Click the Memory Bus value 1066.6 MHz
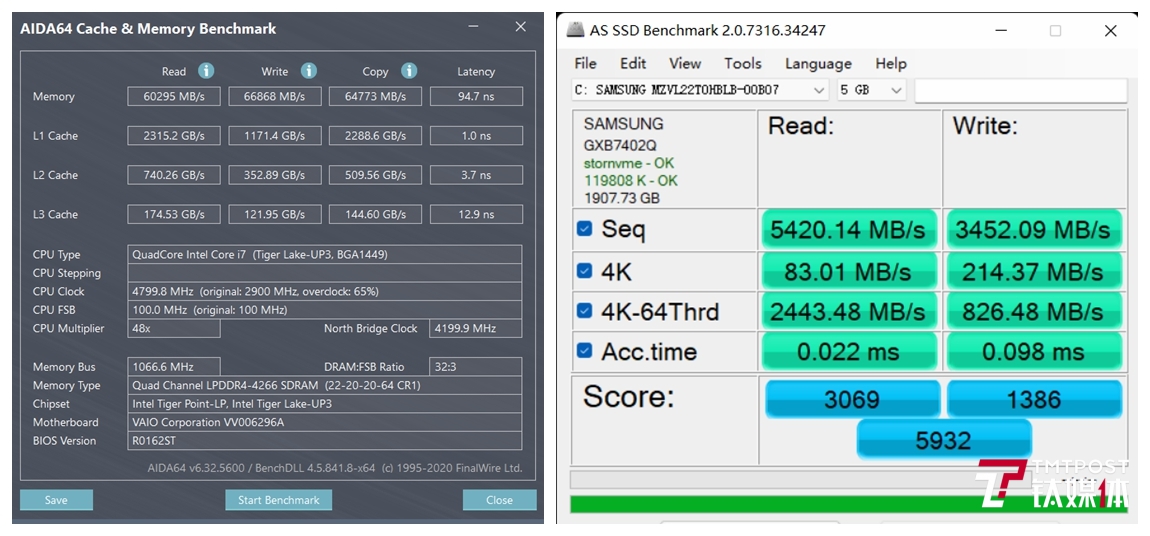 coord(174,367)
